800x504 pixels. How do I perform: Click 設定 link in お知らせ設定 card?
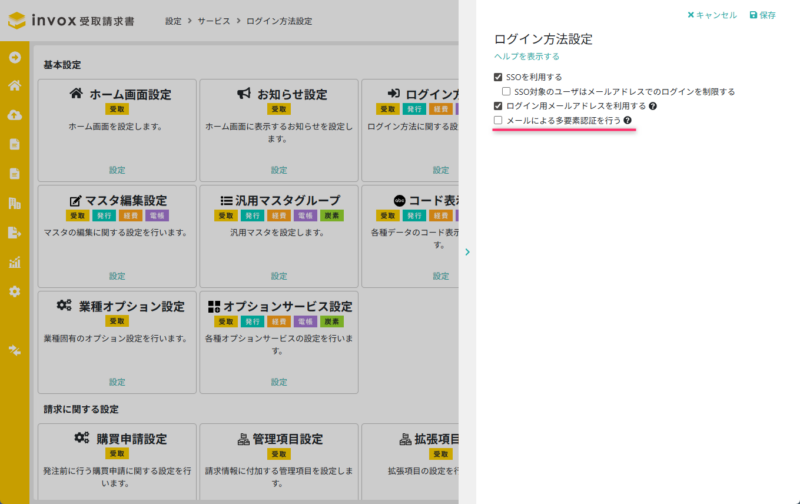point(279,170)
